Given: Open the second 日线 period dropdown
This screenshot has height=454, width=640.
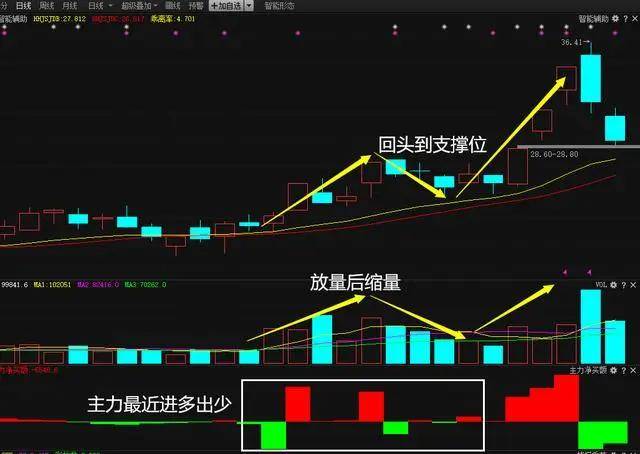Looking at the screenshot, I should (x=100, y=6).
